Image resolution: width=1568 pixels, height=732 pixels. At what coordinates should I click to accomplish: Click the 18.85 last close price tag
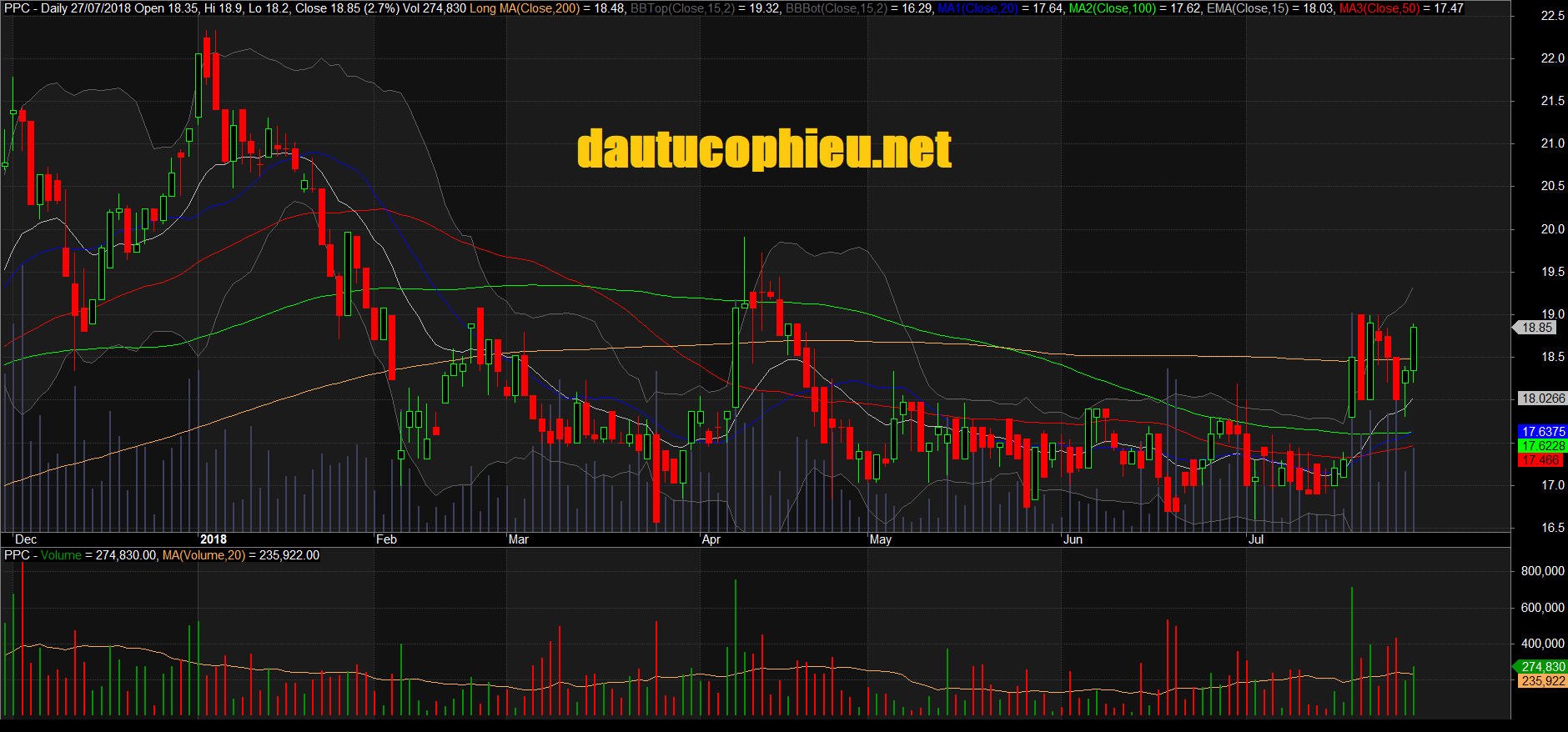tap(1536, 328)
